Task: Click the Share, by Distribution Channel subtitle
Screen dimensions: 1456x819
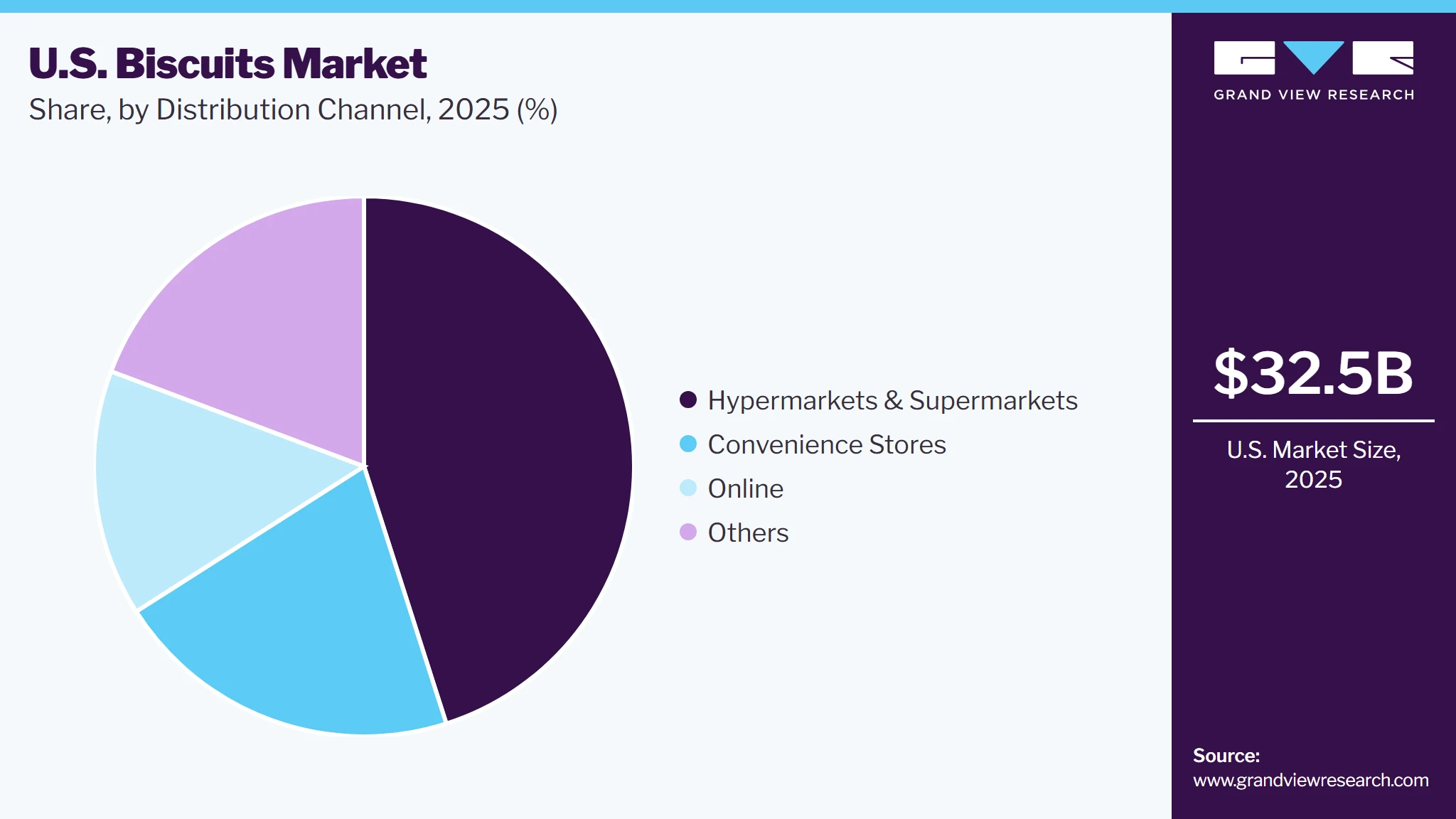Action: (293, 110)
